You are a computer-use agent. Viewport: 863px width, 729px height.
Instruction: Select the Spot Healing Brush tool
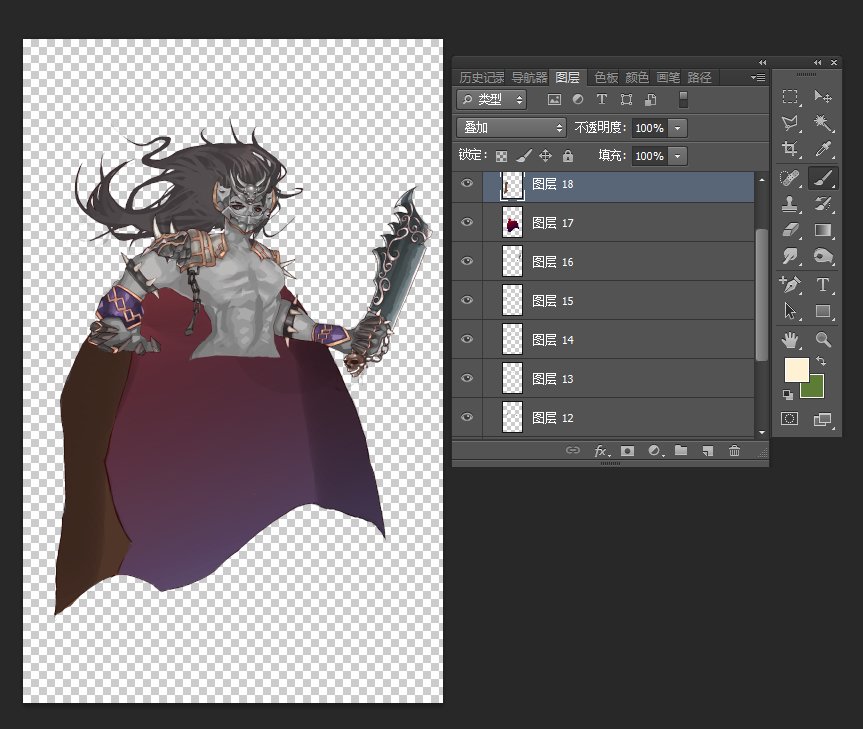[790, 178]
